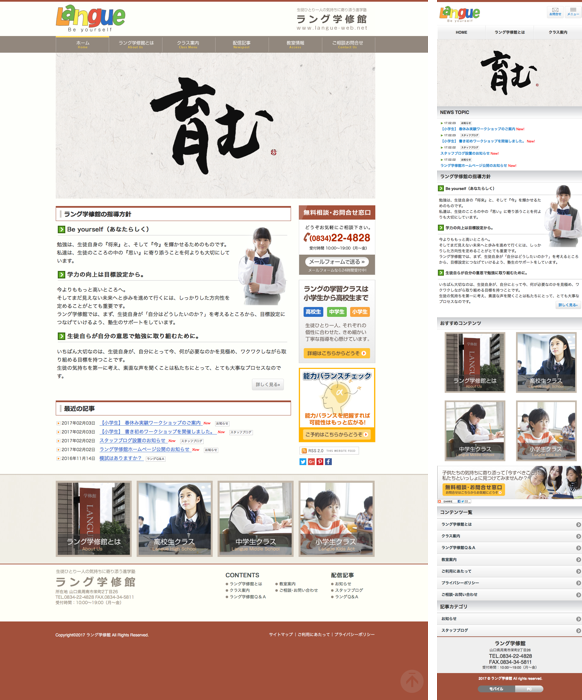
Task: Click the メールフォームで送る button
Action: point(337,262)
